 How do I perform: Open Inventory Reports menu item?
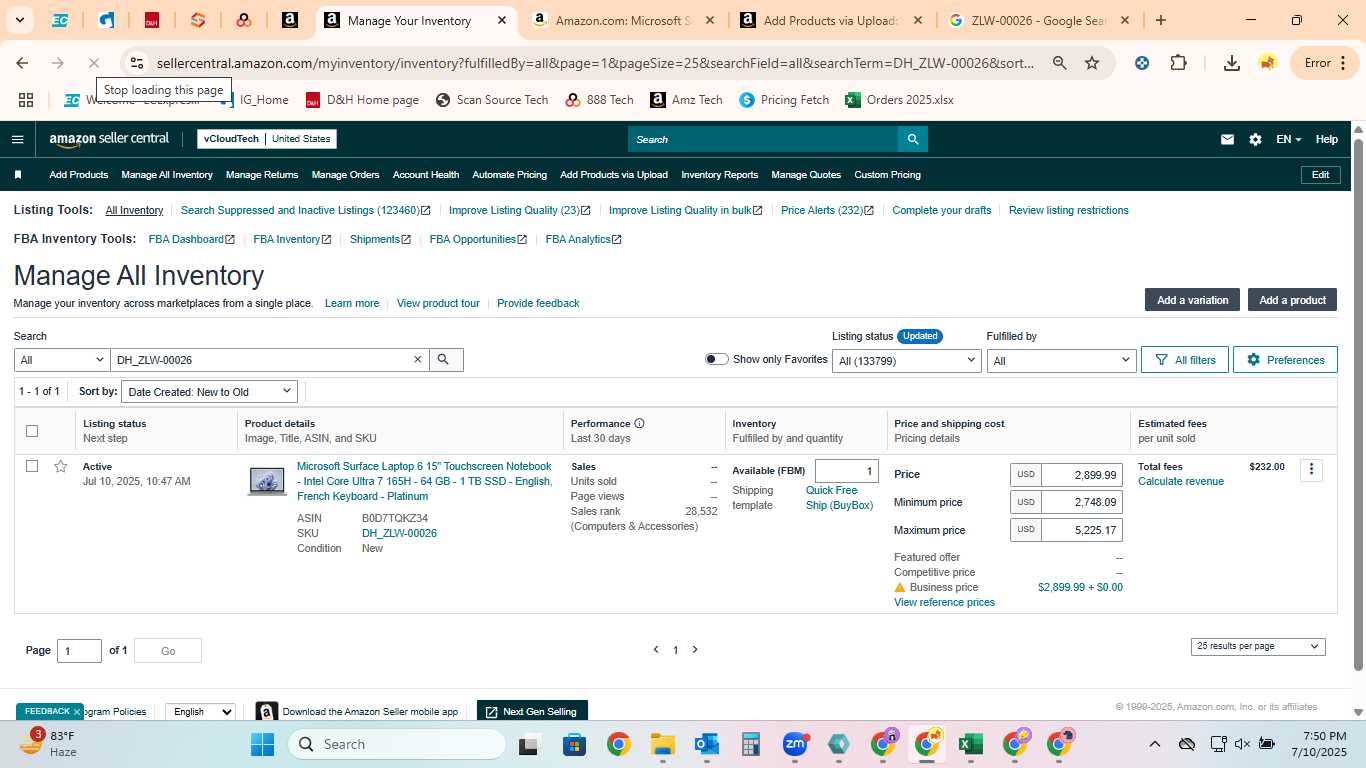tap(720, 175)
